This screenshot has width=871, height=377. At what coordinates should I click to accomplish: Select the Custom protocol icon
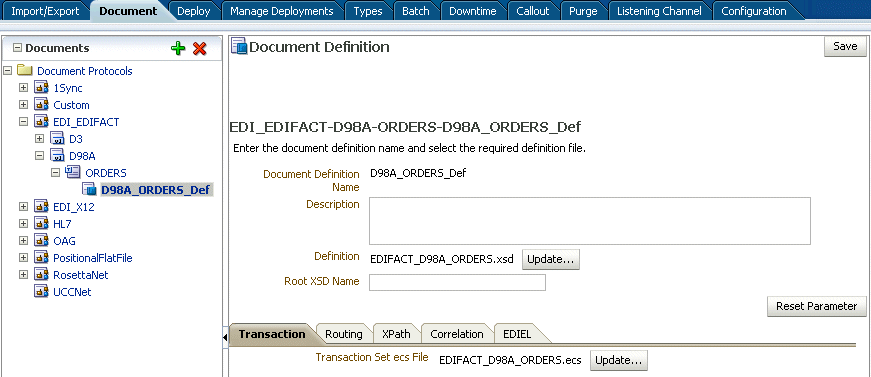click(42, 105)
